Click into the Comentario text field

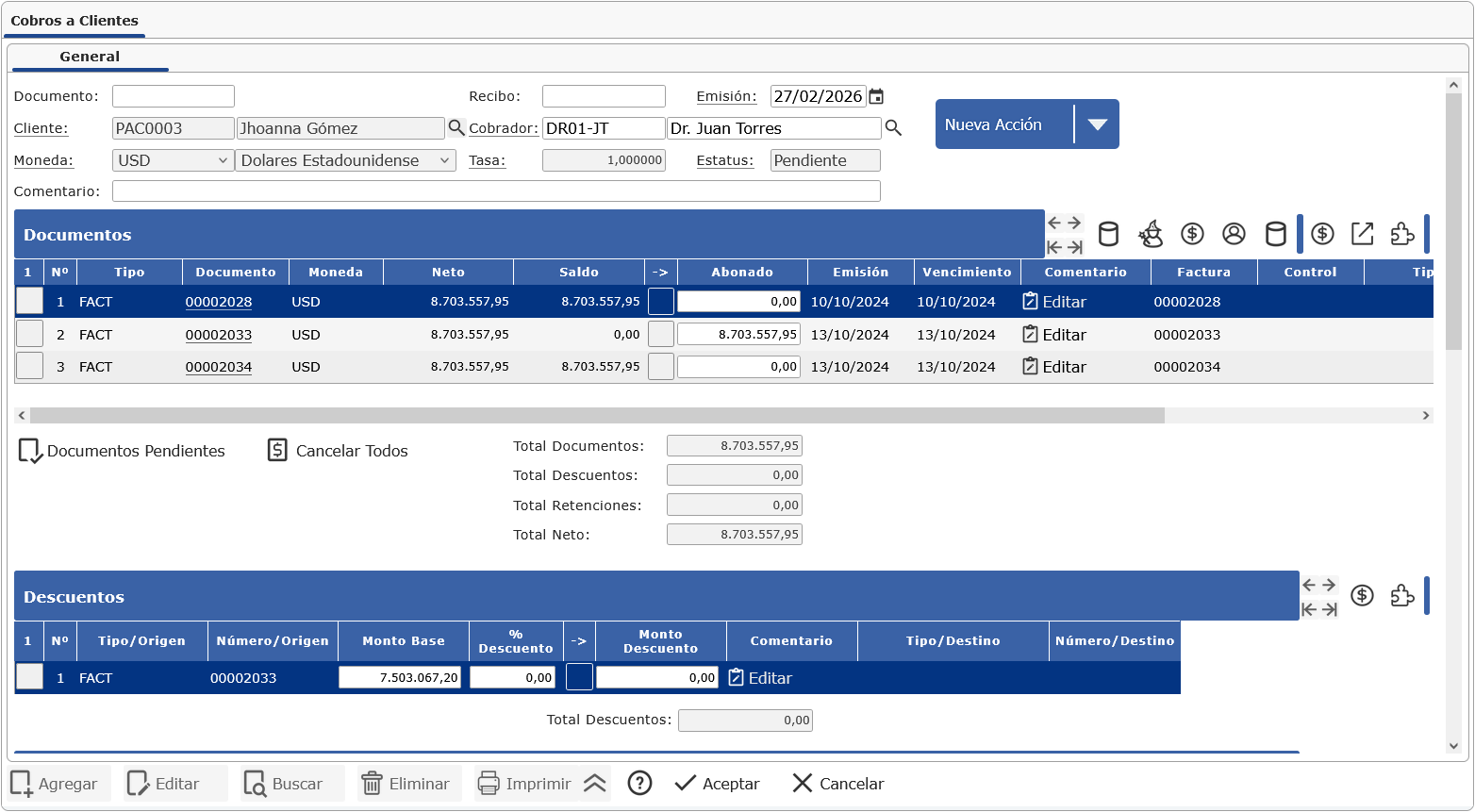click(495, 191)
